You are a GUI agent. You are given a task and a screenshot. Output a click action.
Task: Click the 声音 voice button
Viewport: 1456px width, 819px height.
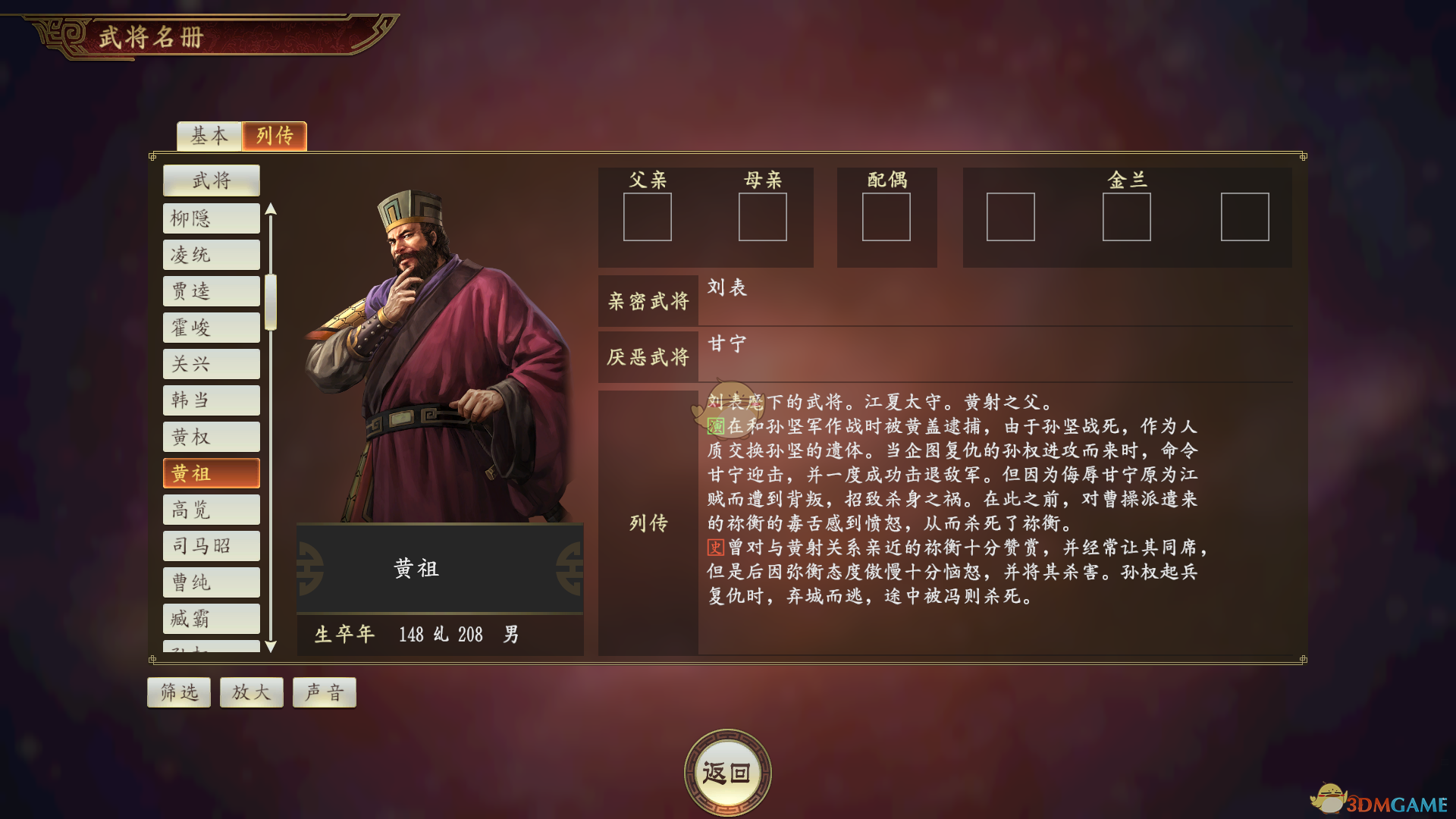point(325,692)
